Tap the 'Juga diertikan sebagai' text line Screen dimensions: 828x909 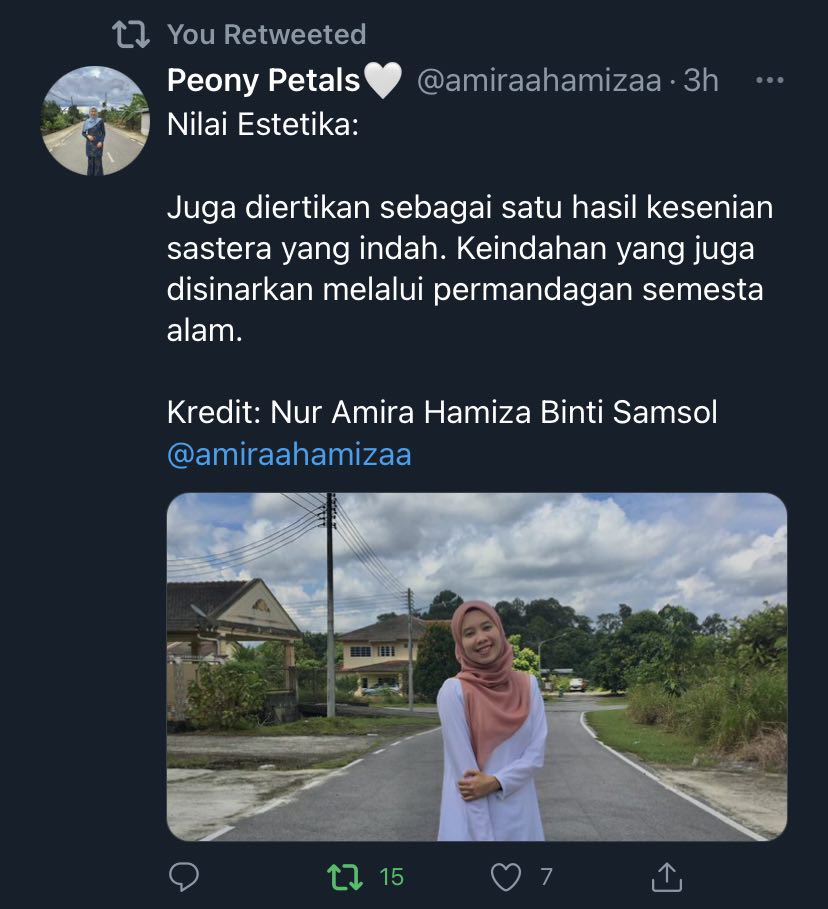click(x=470, y=208)
